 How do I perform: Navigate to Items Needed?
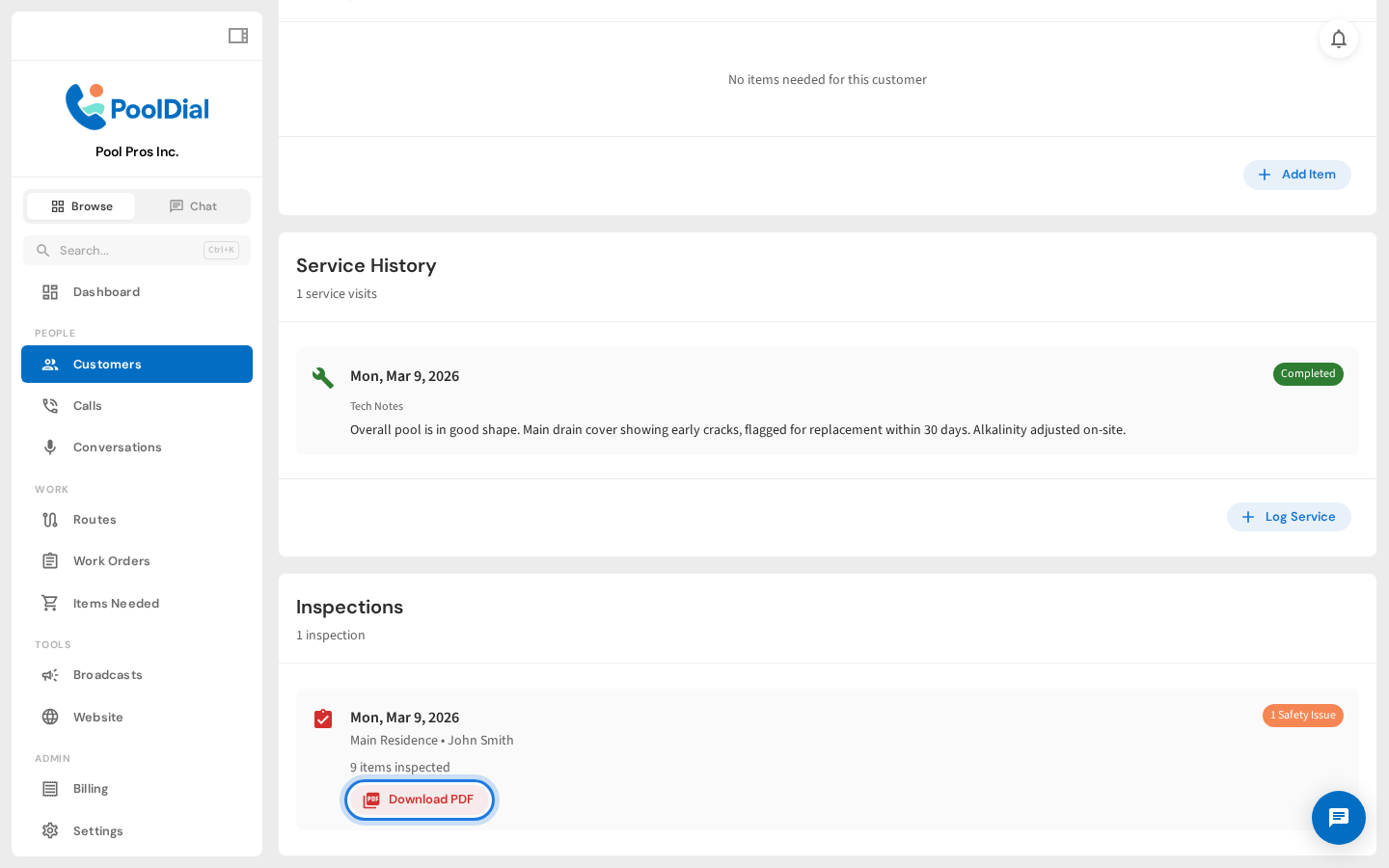coord(116,604)
